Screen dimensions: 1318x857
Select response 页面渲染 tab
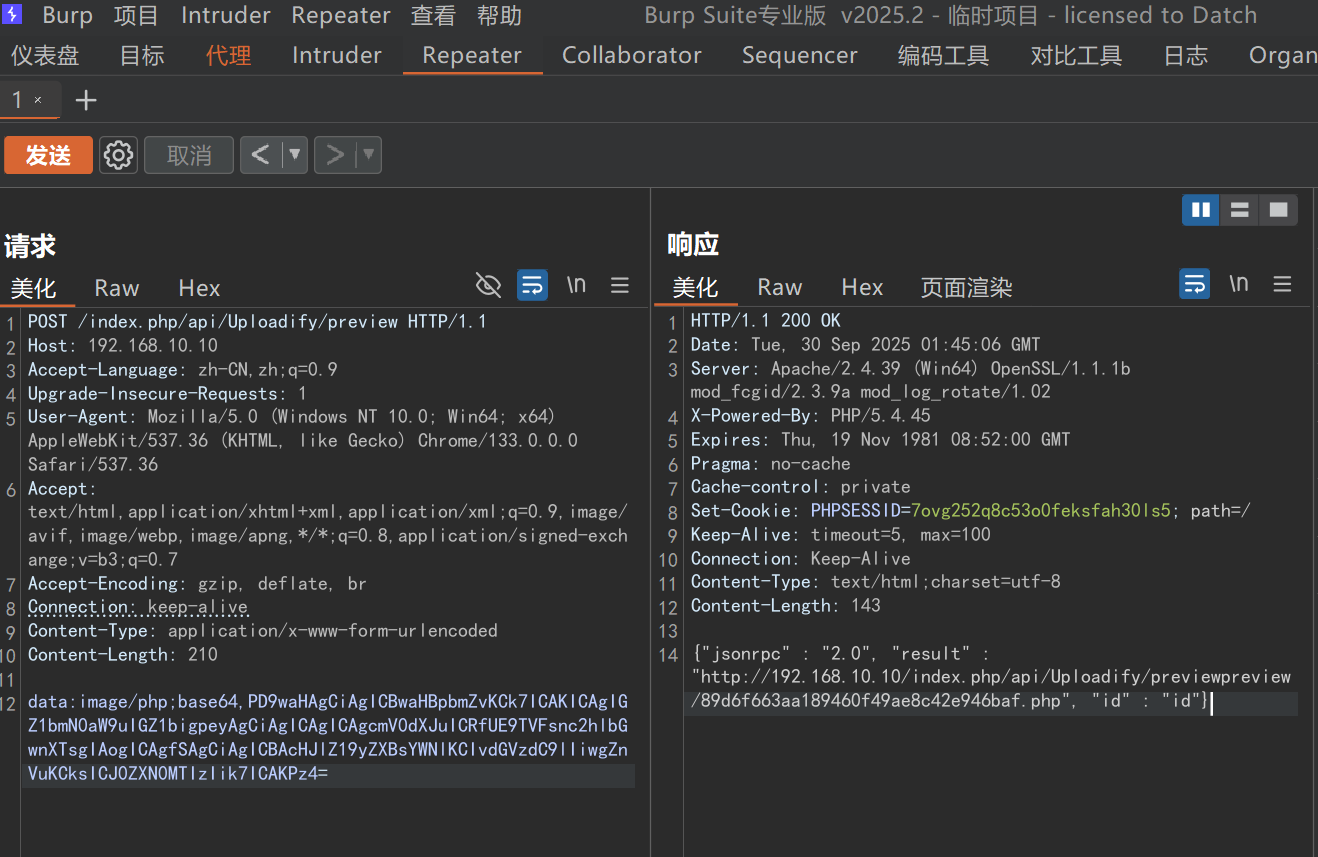click(x=966, y=287)
